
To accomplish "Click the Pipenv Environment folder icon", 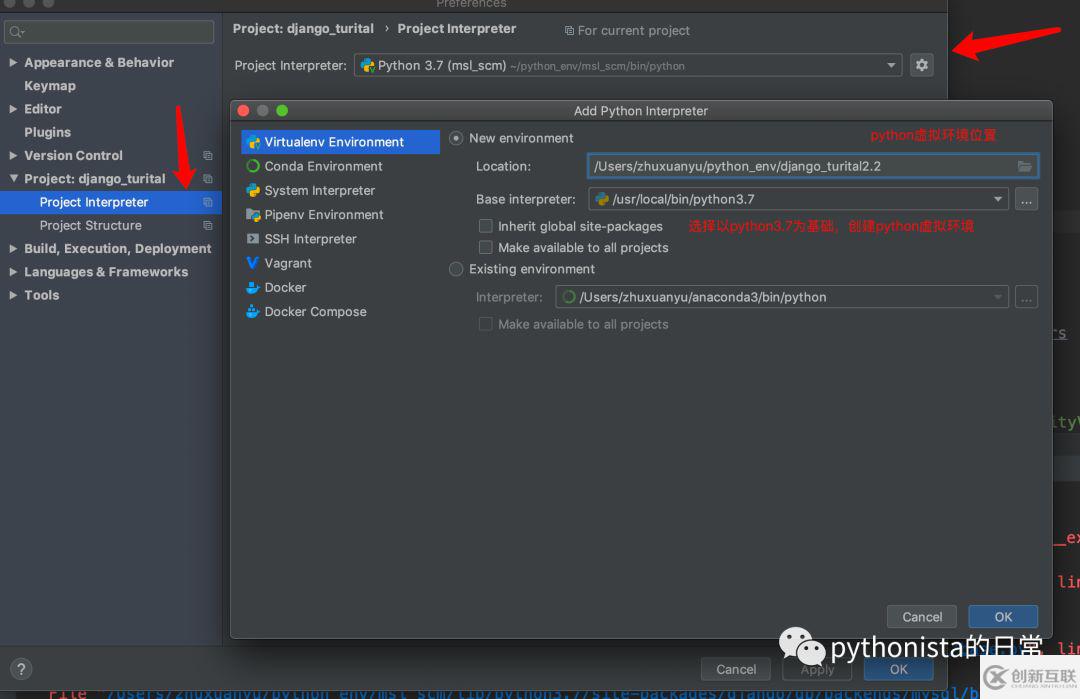I will pos(253,215).
